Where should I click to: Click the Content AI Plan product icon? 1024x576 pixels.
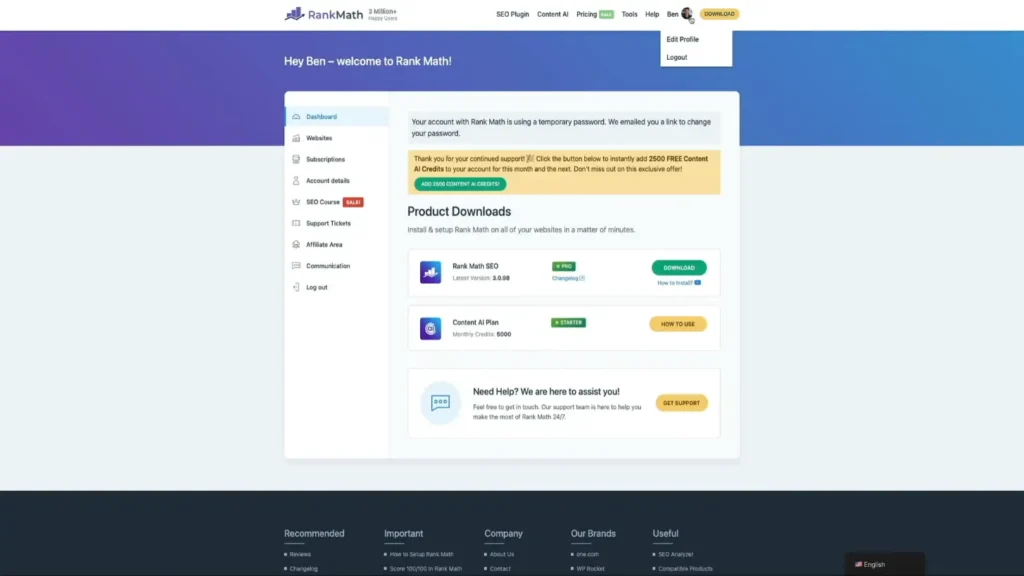pyautogui.click(x=430, y=328)
